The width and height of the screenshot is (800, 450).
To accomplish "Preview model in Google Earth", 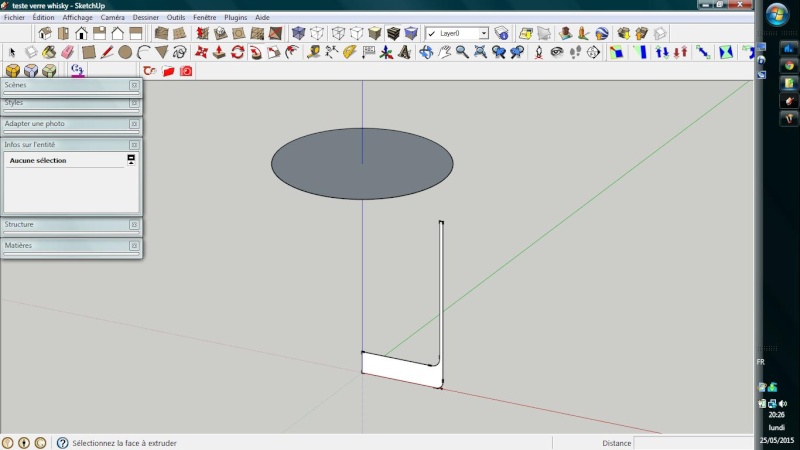I will [602, 34].
